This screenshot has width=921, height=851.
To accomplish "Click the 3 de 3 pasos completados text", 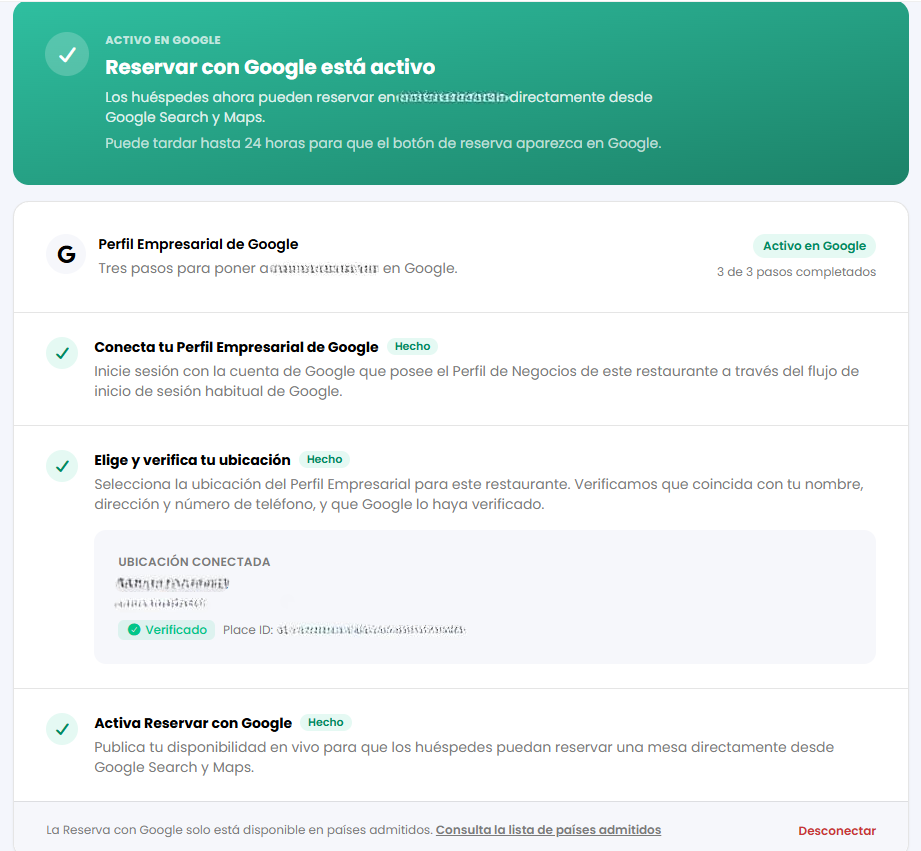I will click(796, 271).
